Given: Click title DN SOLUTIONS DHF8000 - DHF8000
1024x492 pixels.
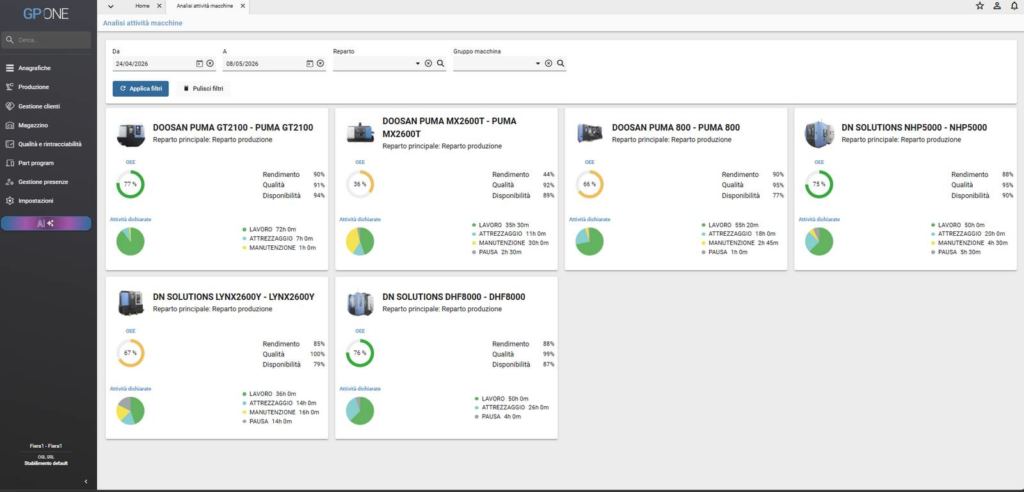Looking at the screenshot, I should (454, 297).
